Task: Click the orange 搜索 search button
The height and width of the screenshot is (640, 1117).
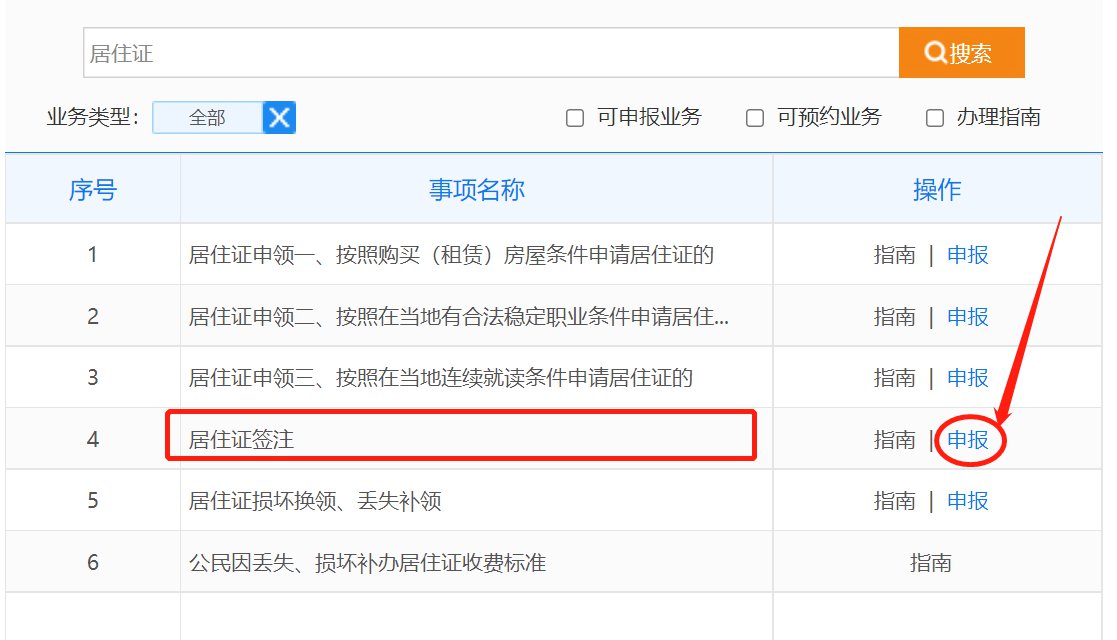Action: click(x=961, y=53)
